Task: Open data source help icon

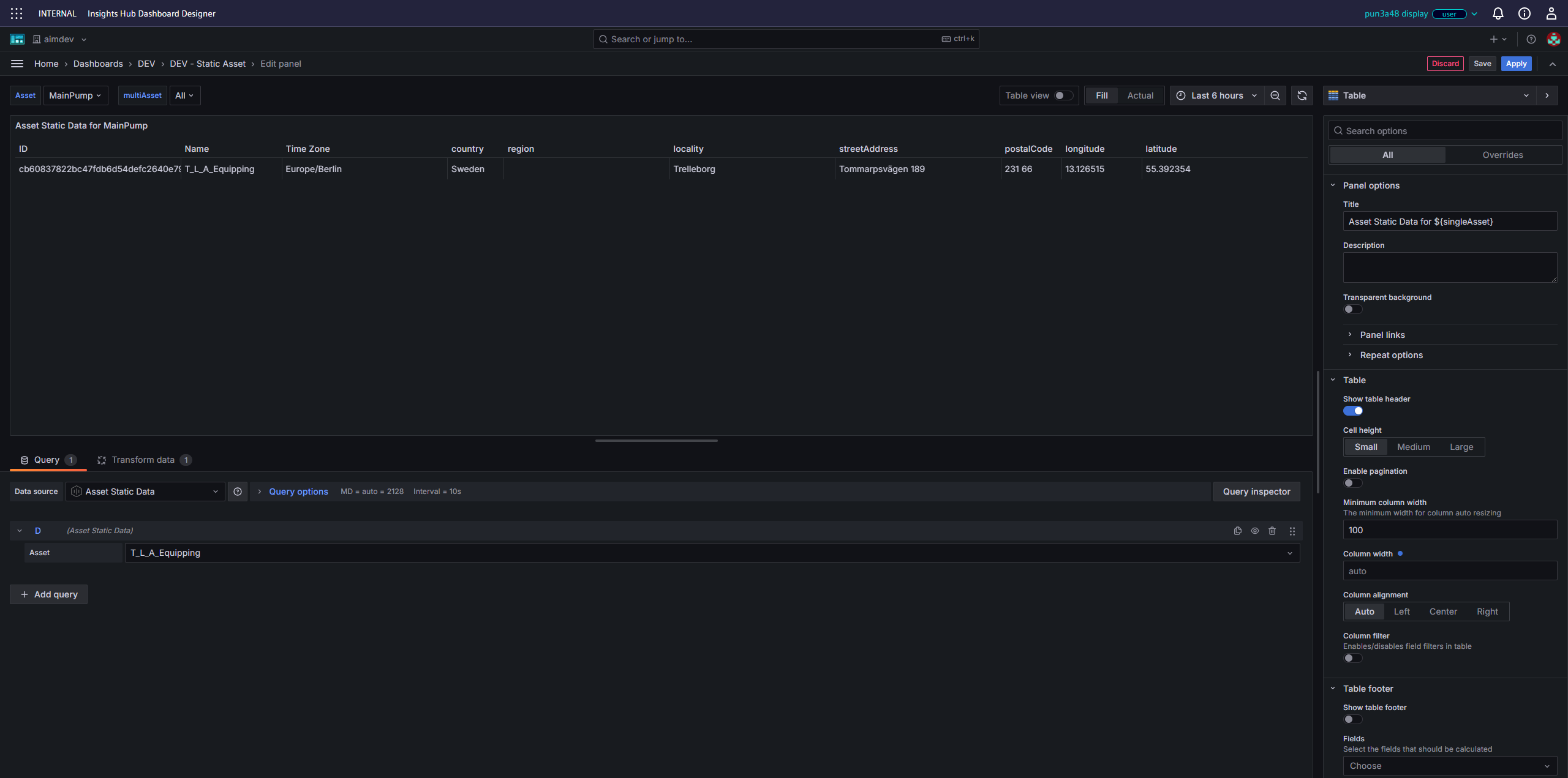Action: coord(238,492)
